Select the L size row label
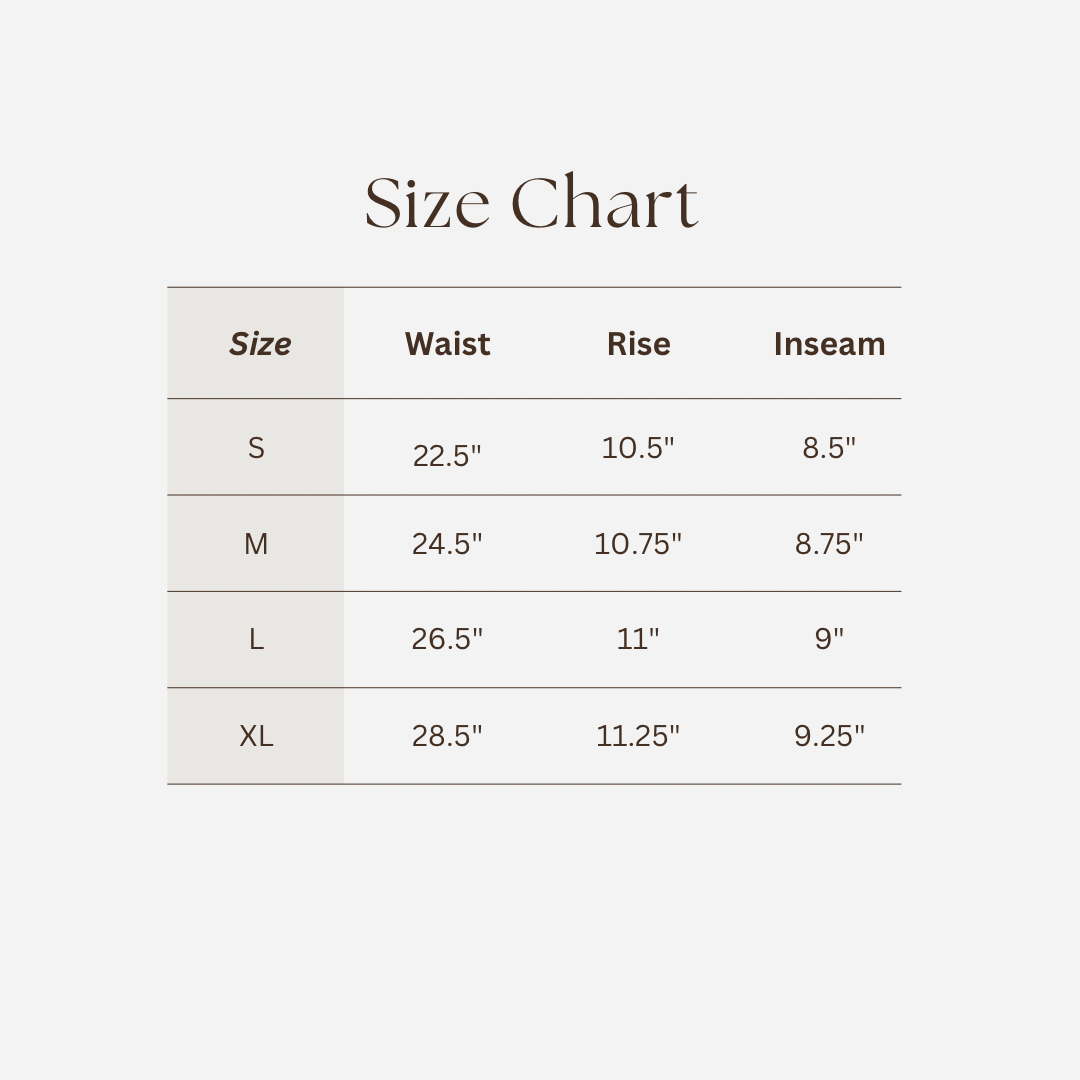Image resolution: width=1080 pixels, height=1080 pixels. click(256, 640)
